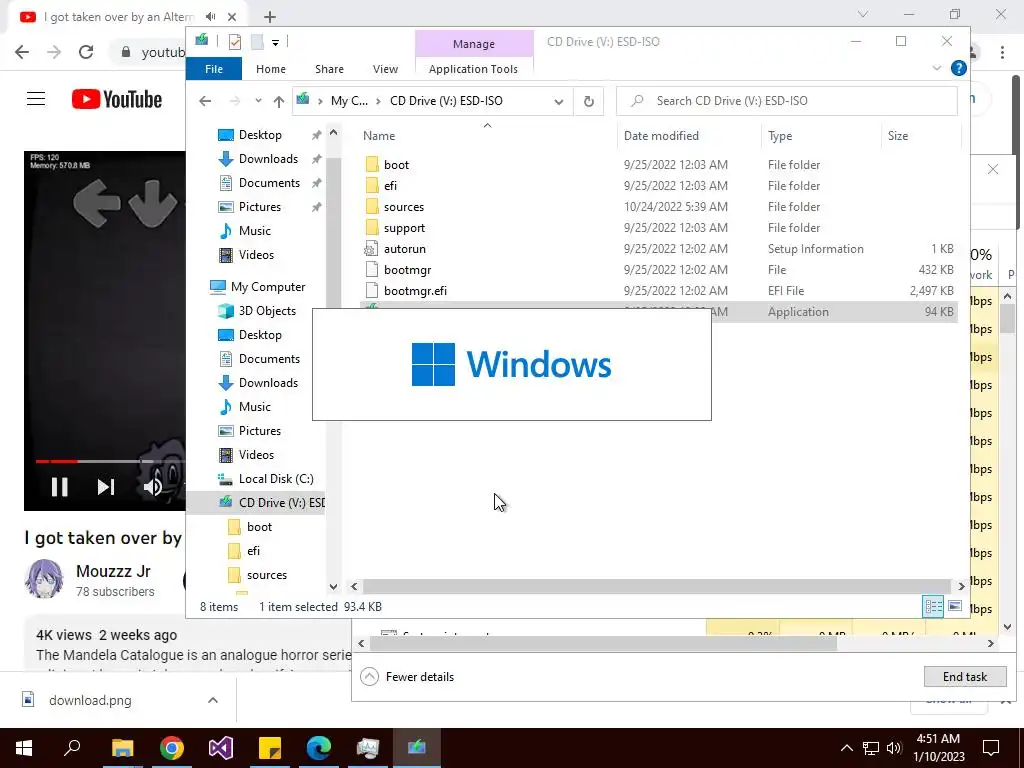Open the View ribbon tab
The width and height of the screenshot is (1024, 768).
385,69
